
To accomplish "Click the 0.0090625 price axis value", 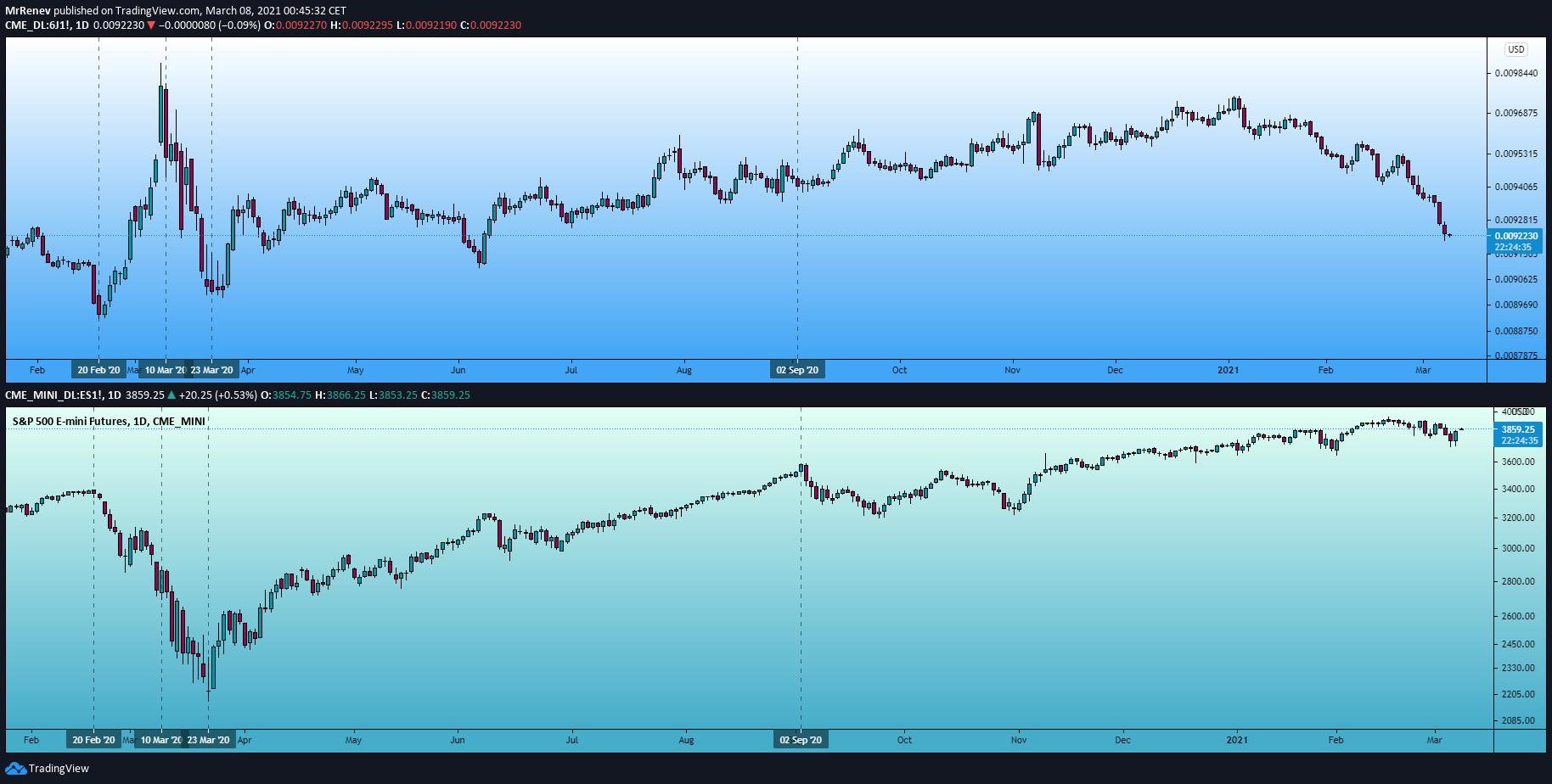I will 1516,279.
